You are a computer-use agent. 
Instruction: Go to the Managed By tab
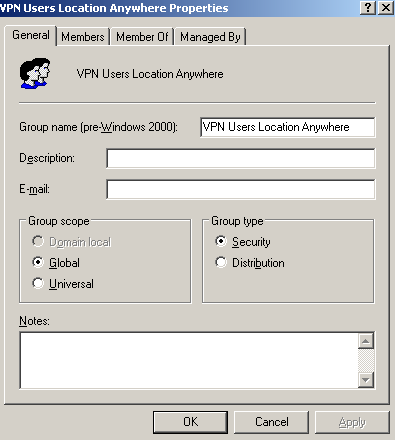[x=210, y=37]
